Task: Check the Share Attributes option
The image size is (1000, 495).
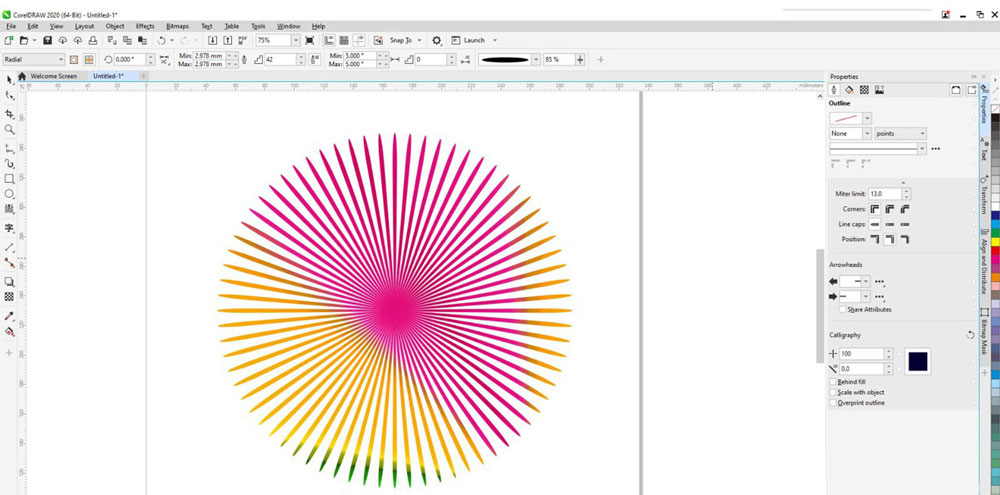Action: click(x=843, y=310)
